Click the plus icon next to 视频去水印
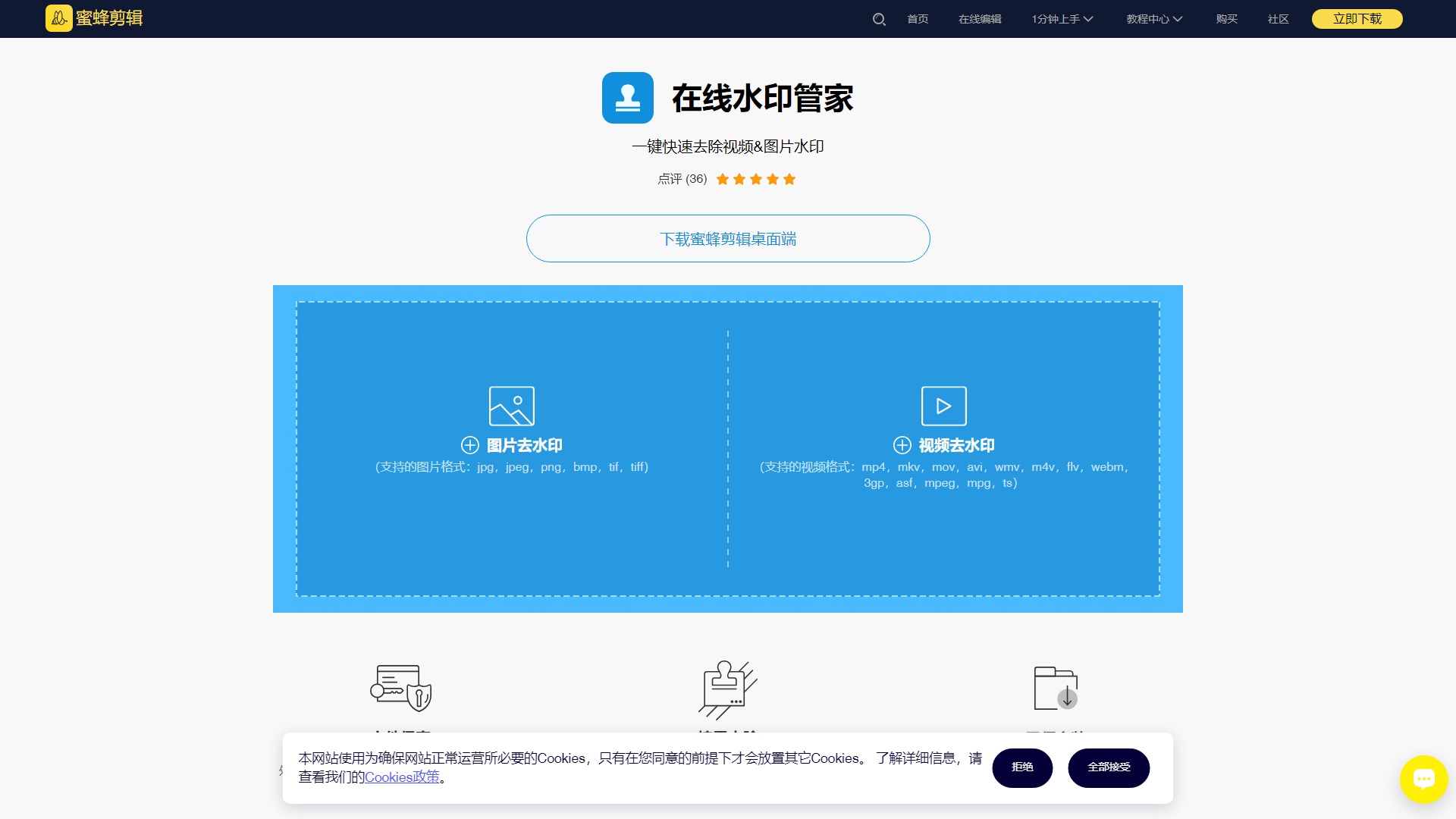 (901, 445)
